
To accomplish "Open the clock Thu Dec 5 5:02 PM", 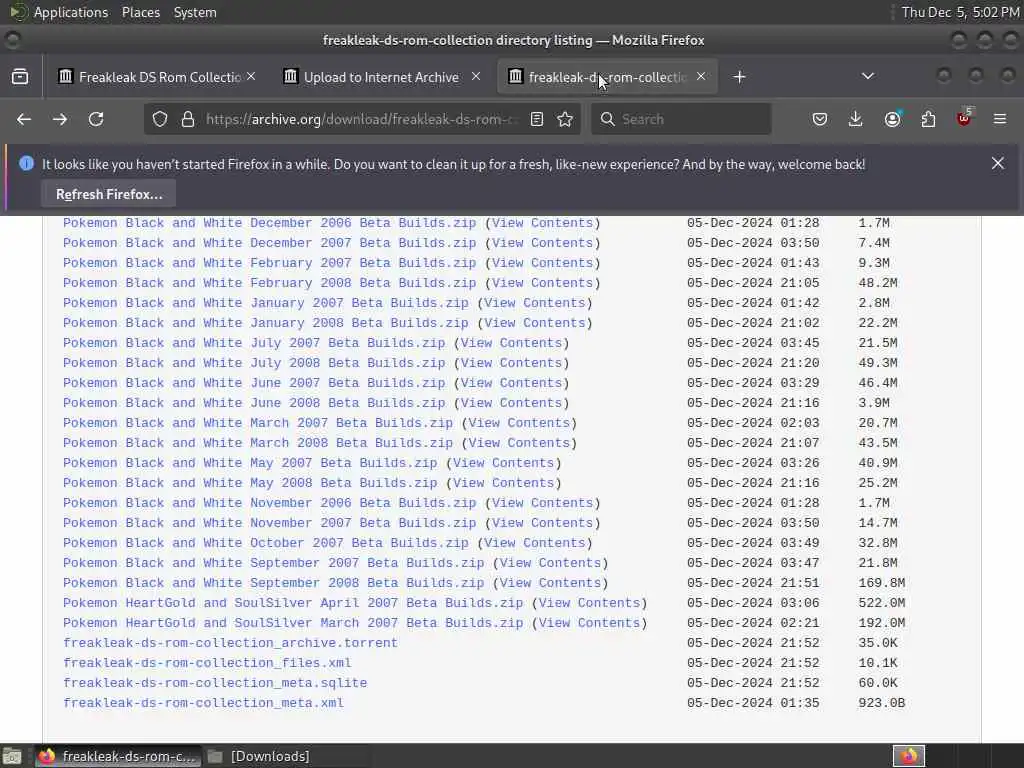I will (x=960, y=12).
